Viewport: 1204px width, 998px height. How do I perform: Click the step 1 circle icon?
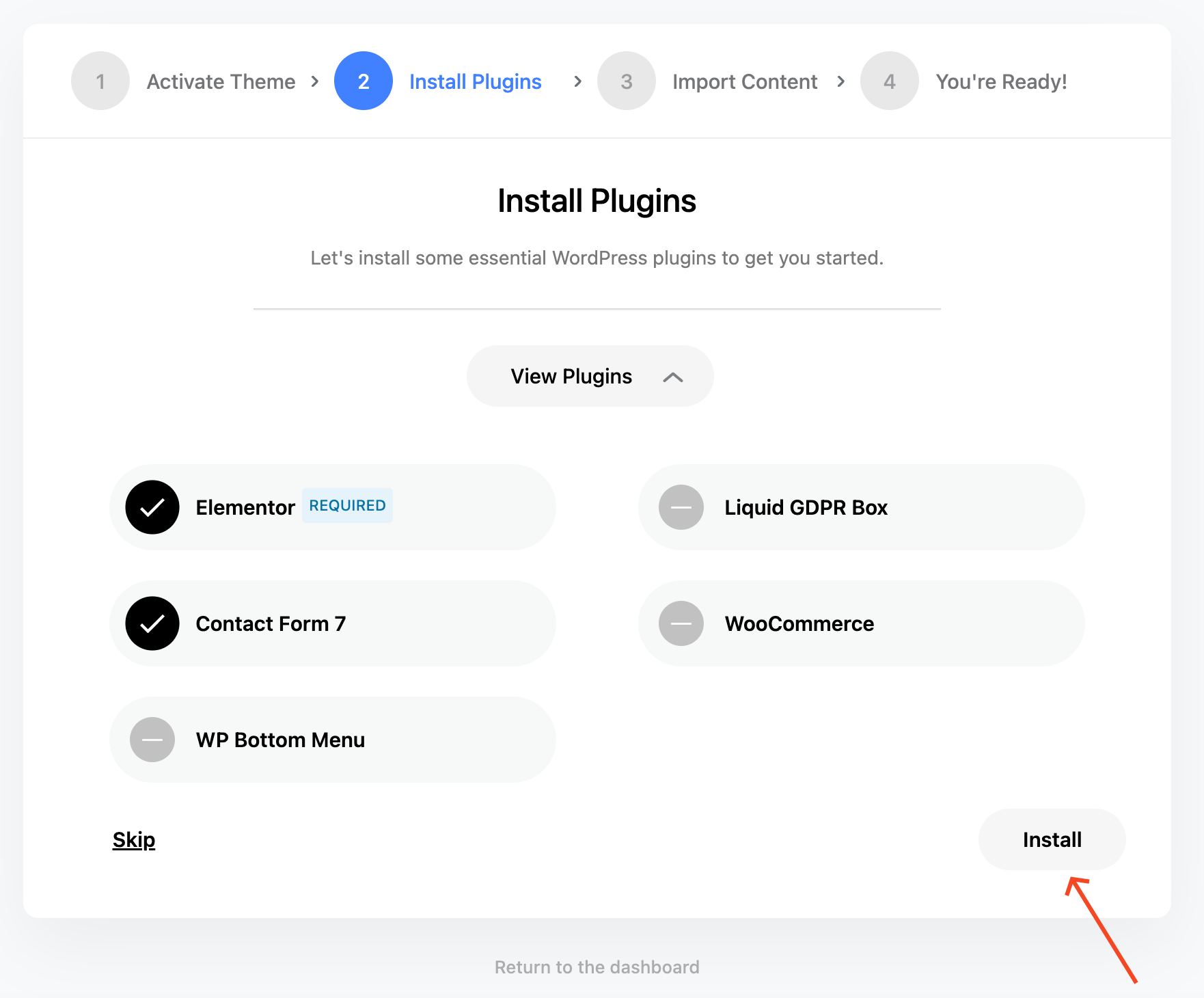(x=100, y=81)
